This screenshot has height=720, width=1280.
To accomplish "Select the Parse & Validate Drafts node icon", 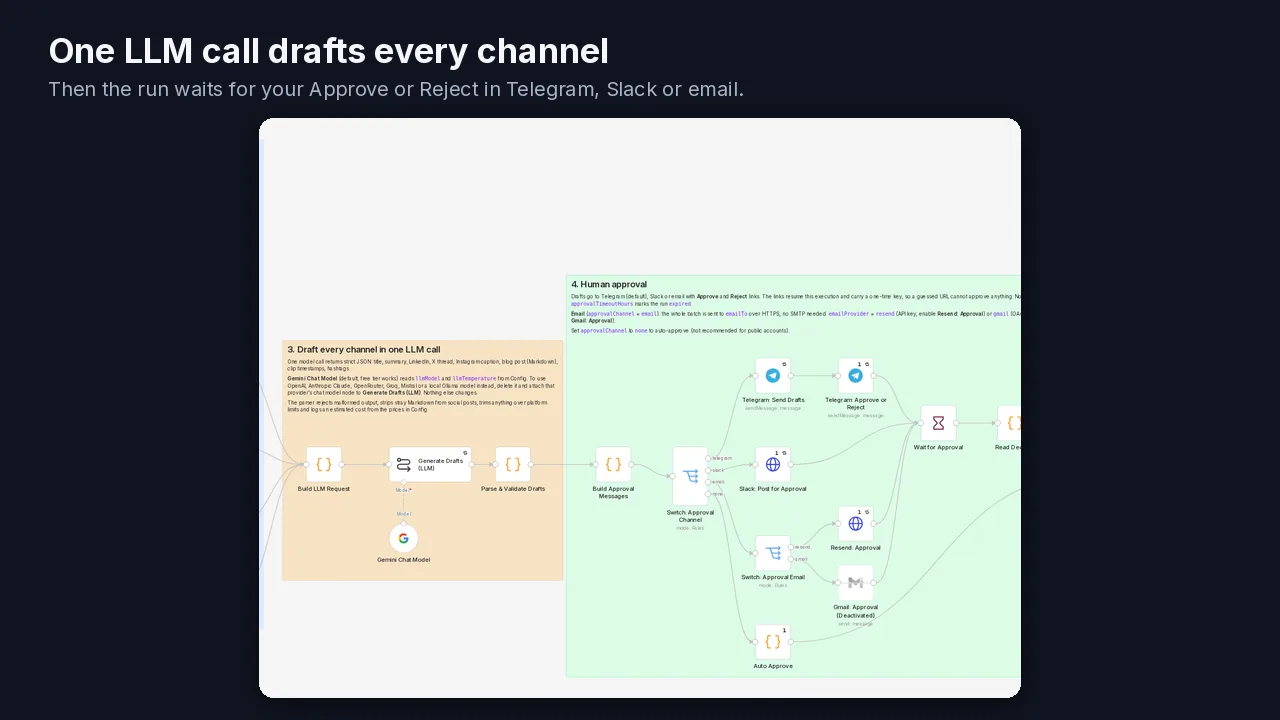I will (x=513, y=464).
